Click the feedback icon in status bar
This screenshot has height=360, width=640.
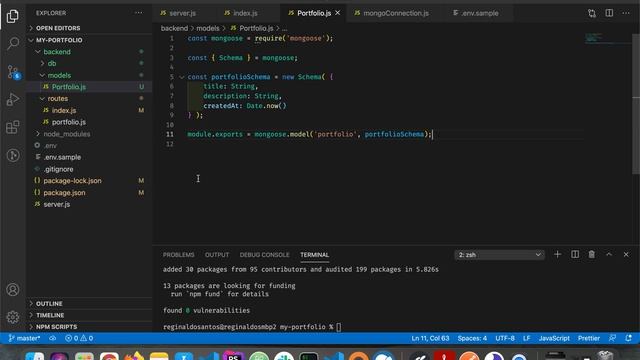click(613, 338)
